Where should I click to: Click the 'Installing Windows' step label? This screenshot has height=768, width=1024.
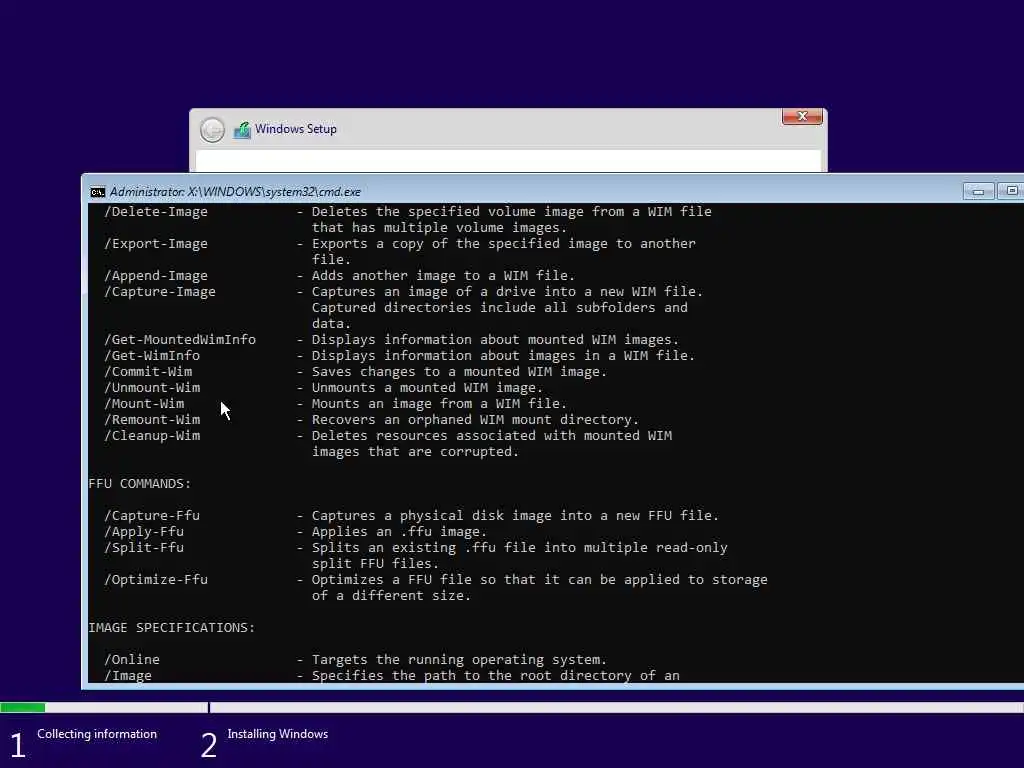point(278,734)
